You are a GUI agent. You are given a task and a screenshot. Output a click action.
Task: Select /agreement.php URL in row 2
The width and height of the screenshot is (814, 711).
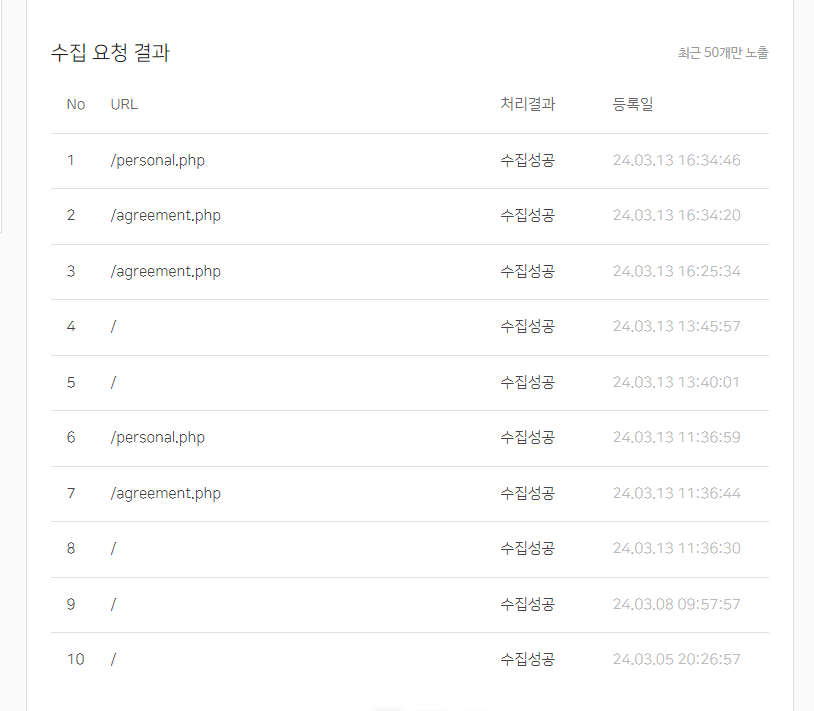(165, 215)
